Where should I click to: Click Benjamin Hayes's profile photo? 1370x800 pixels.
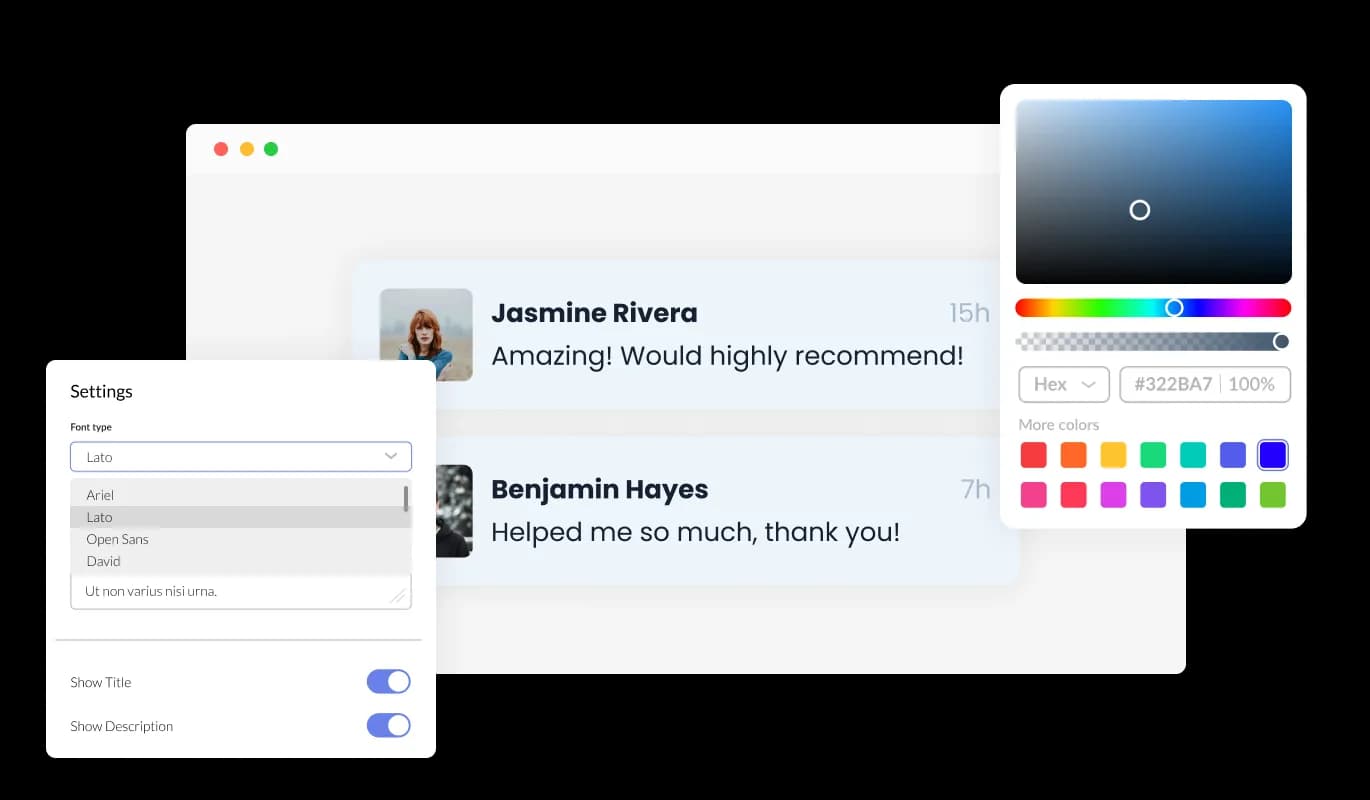tap(454, 511)
